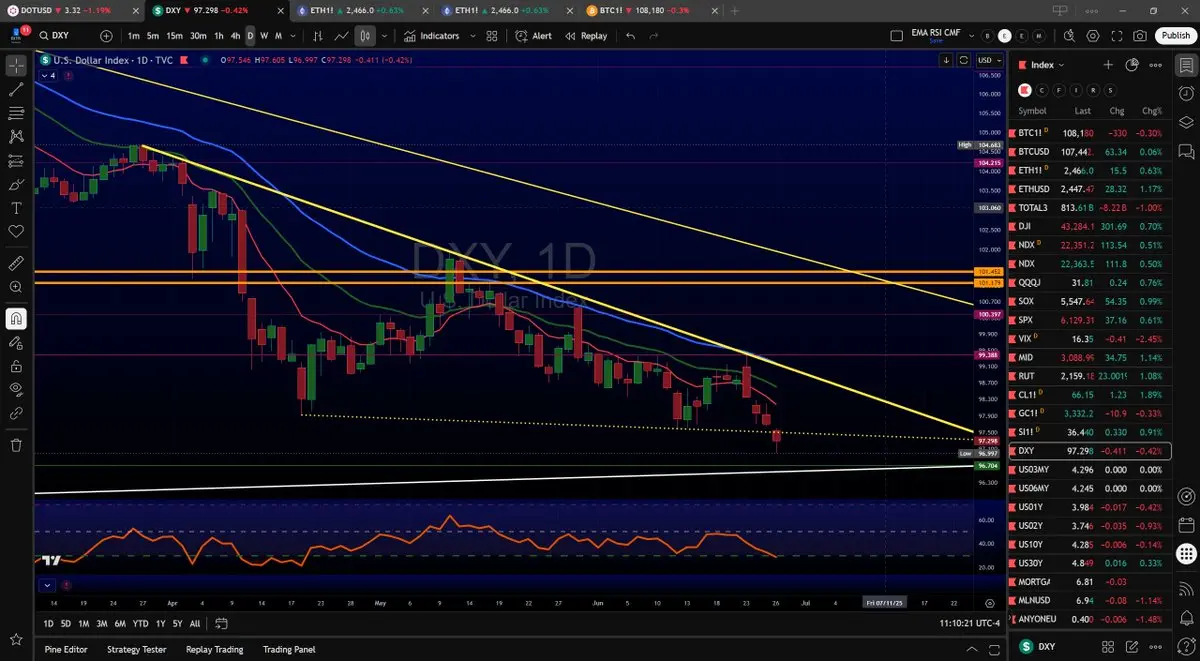This screenshot has width=1200, height=661.
Task: Open watchlist more options menu
Action: coord(1156,65)
